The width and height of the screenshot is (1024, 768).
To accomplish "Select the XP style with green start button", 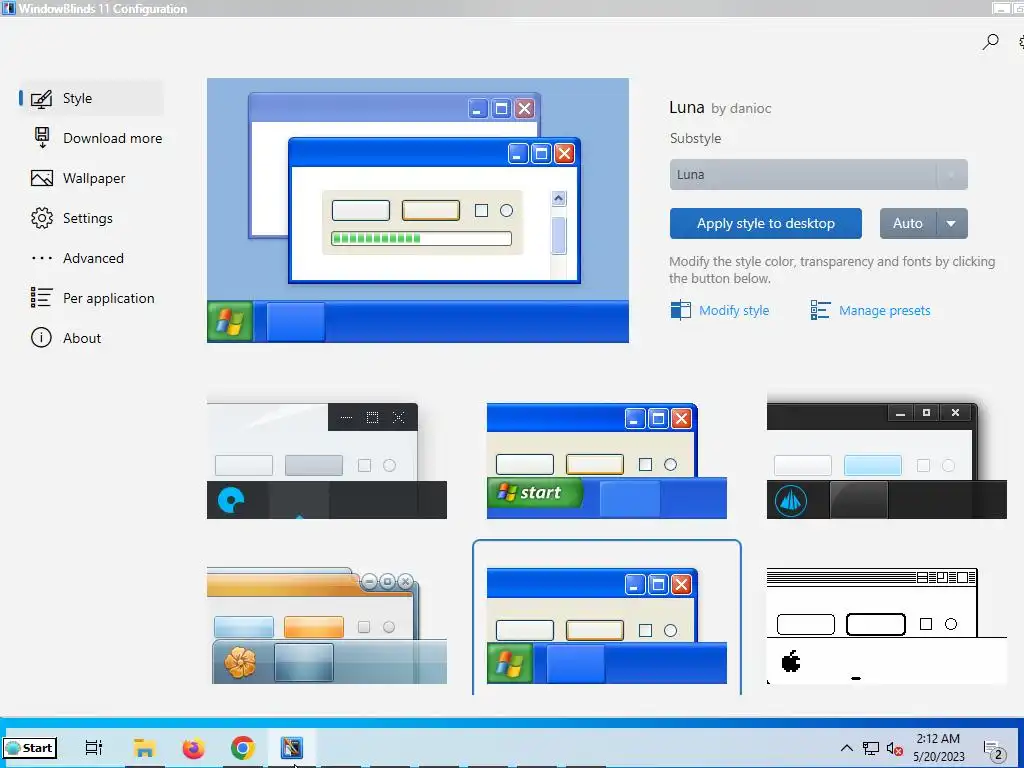I will click(x=607, y=460).
